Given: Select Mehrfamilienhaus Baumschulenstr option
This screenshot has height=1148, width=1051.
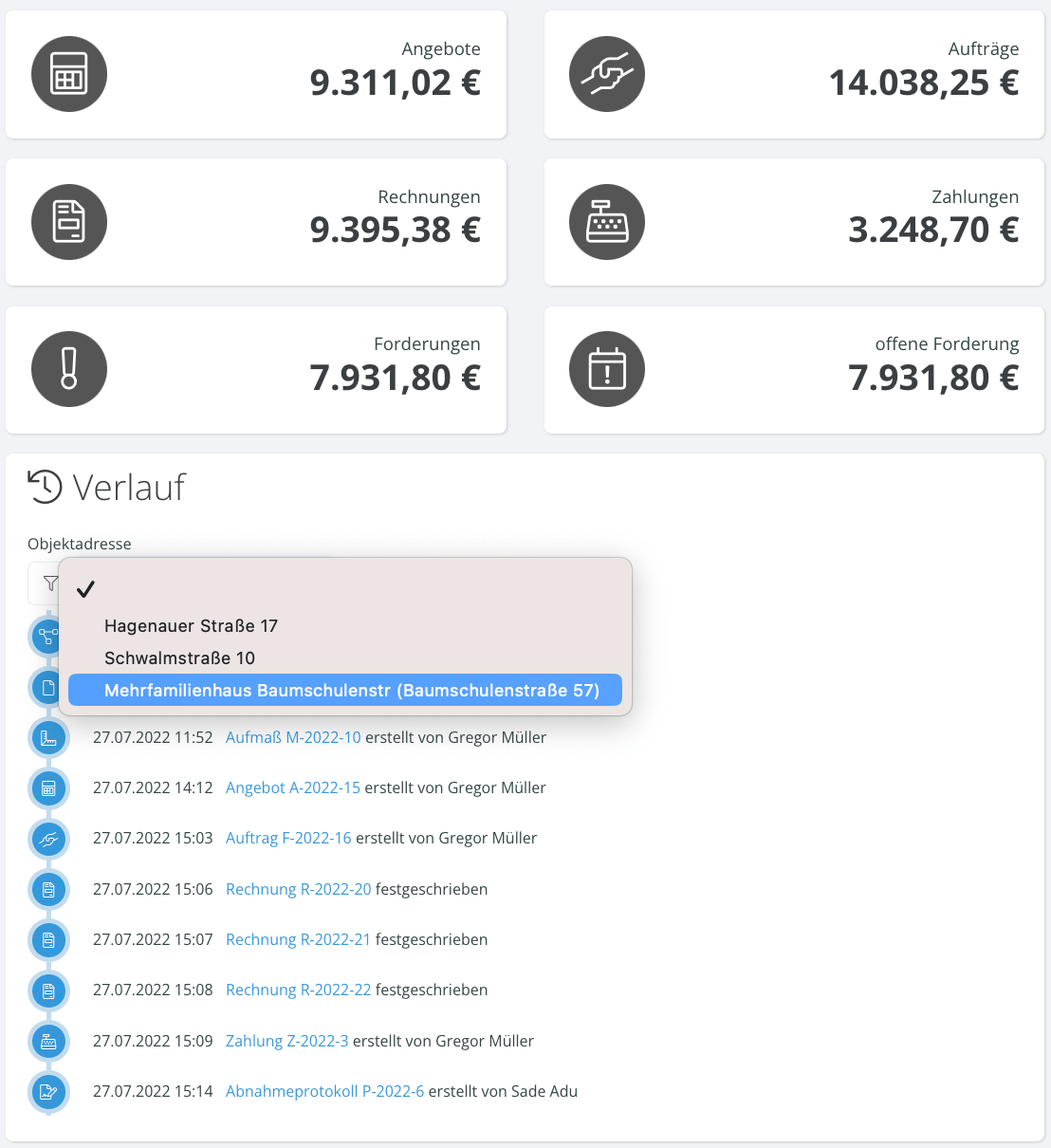Looking at the screenshot, I should point(351,691).
